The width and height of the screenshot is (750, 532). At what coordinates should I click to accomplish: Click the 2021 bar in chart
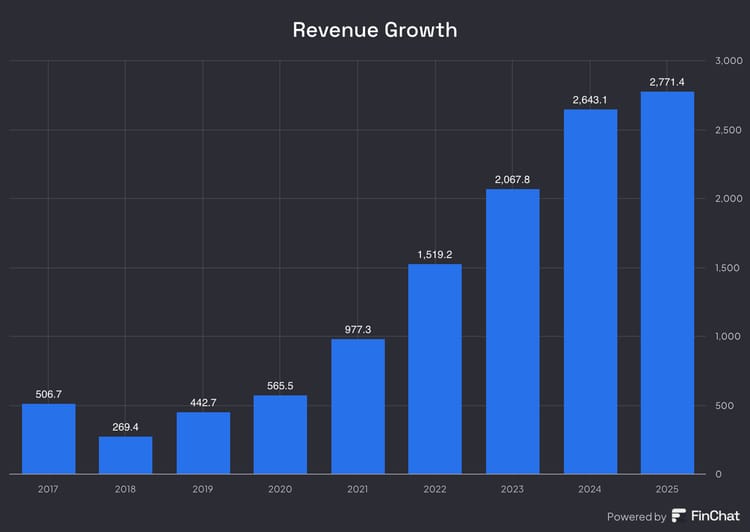(x=358, y=406)
